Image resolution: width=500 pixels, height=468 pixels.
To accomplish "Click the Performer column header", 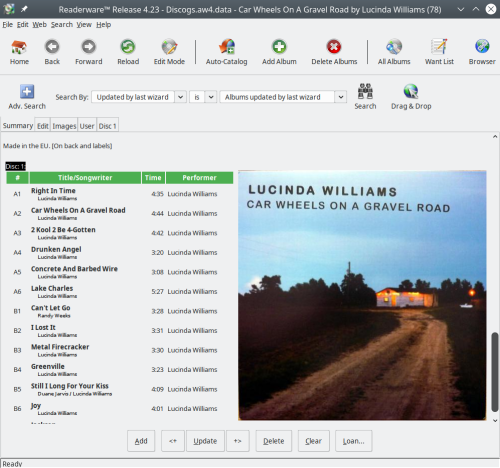I will coord(199,178).
